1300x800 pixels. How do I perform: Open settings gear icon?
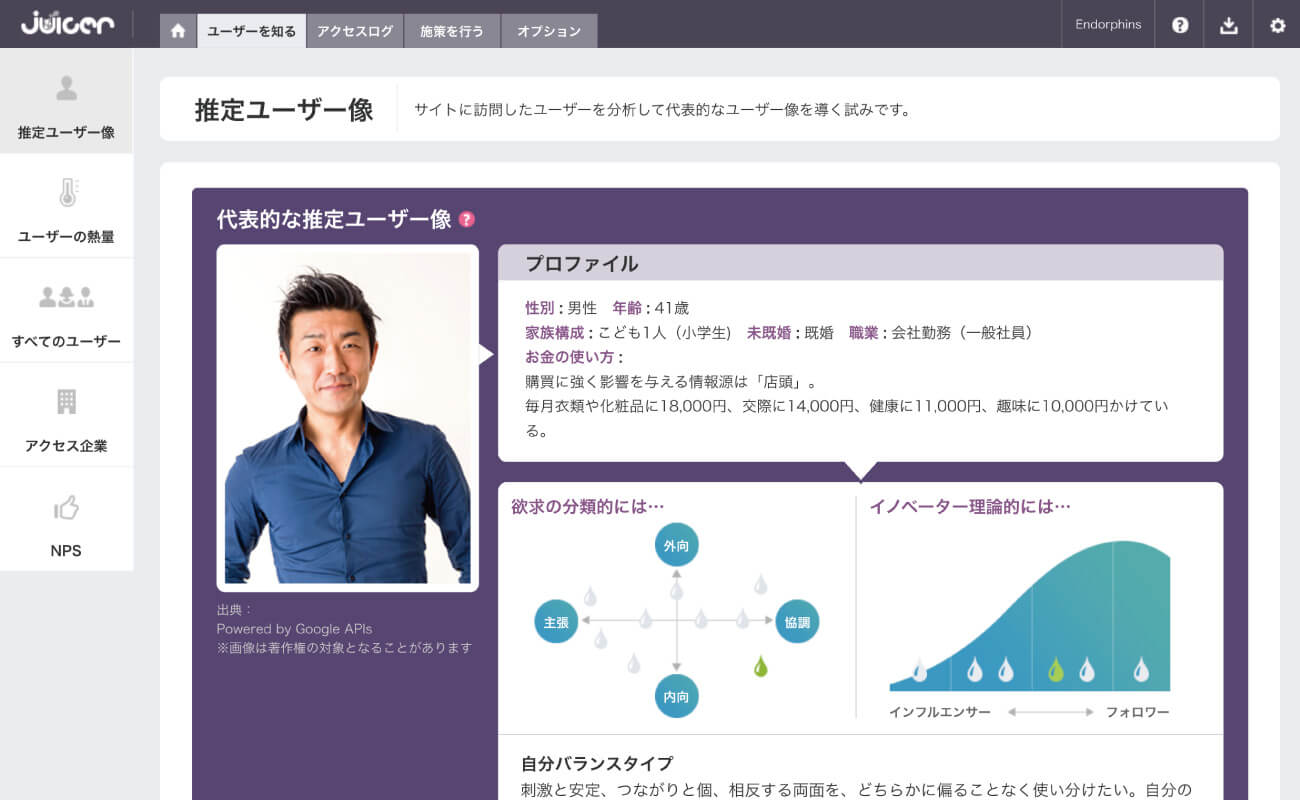click(1277, 25)
